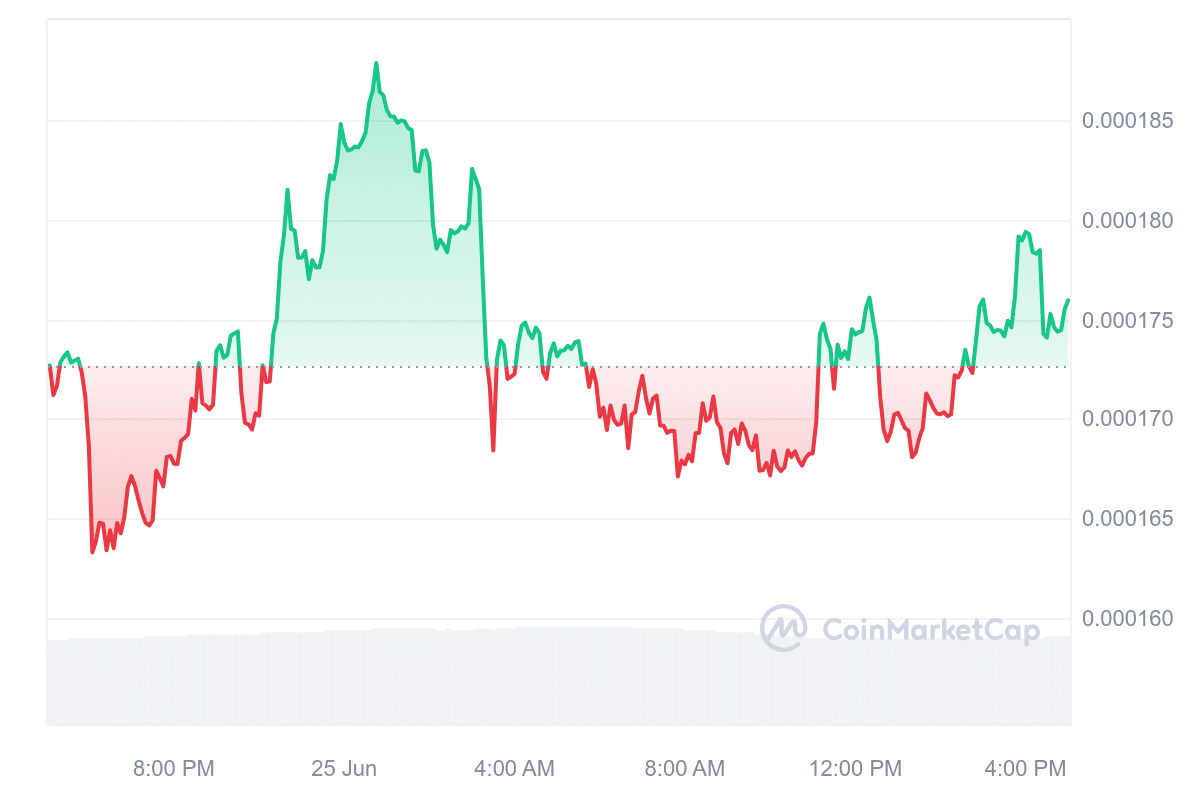Click the highest green peak of the price line

(x=376, y=63)
